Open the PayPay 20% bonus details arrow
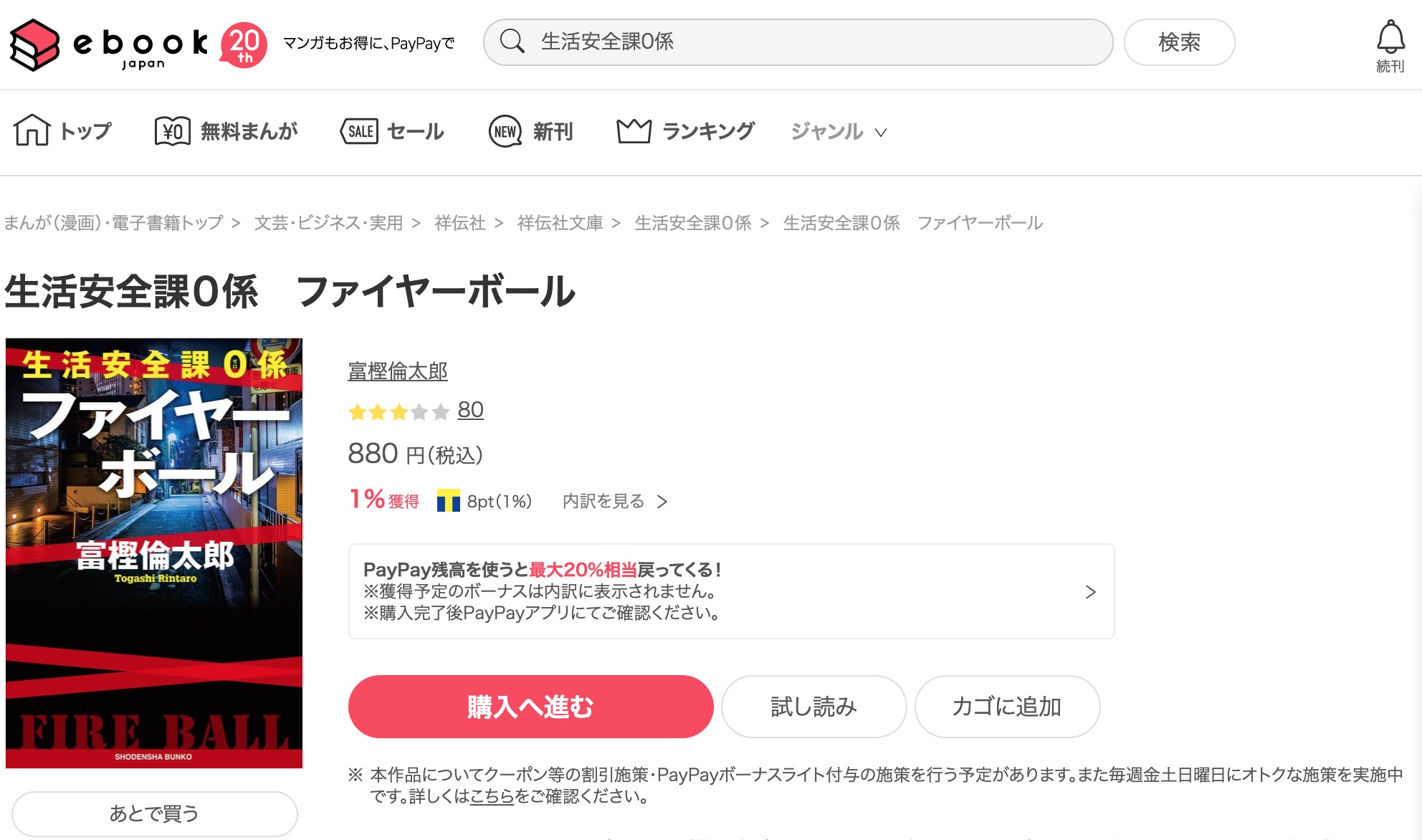 [1090, 592]
